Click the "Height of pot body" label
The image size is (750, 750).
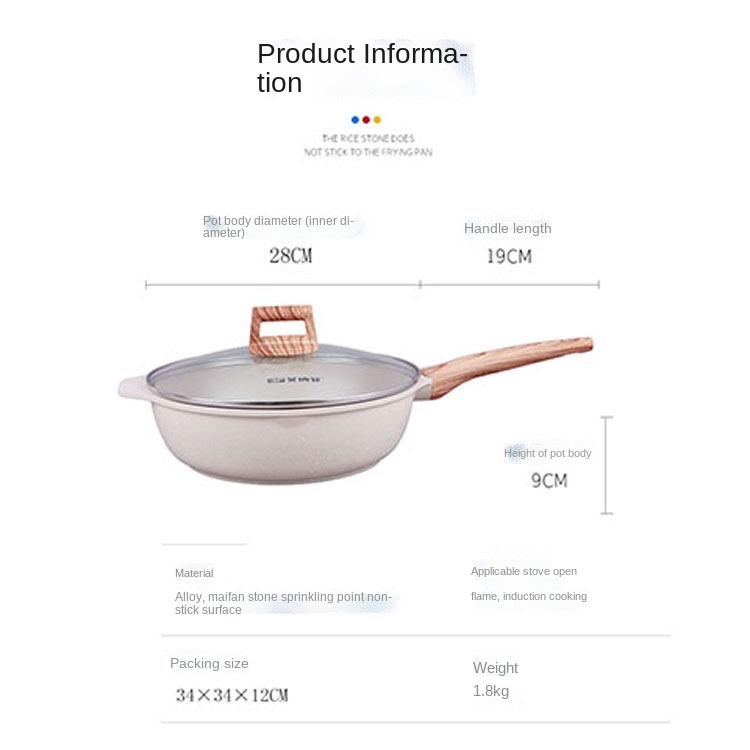547,453
